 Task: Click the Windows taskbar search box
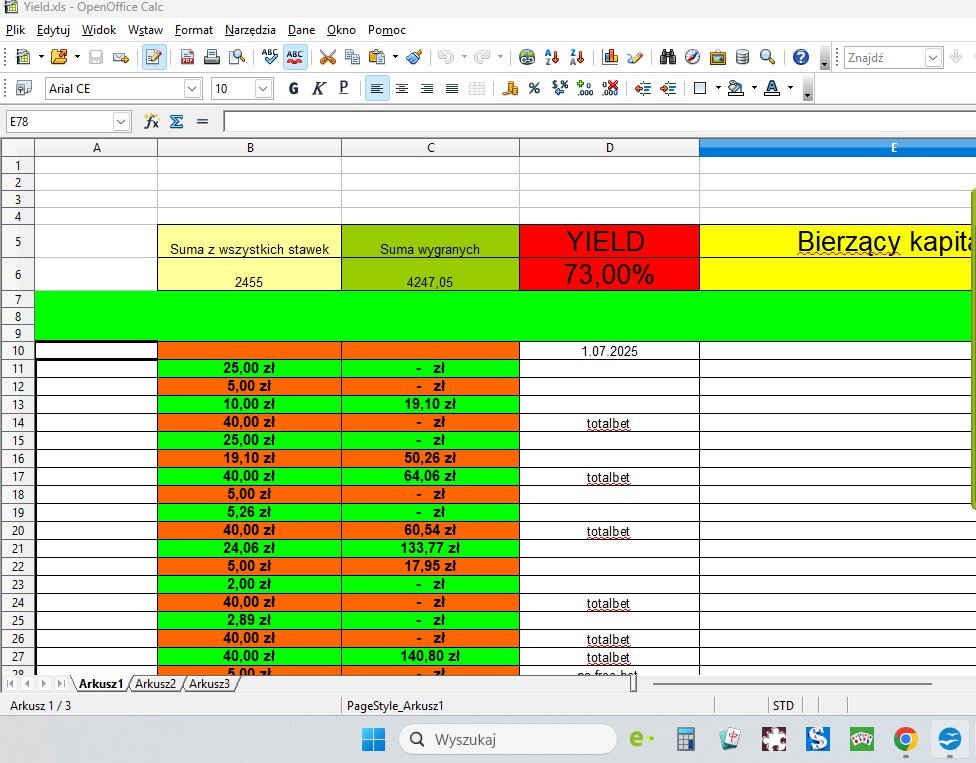pos(508,739)
